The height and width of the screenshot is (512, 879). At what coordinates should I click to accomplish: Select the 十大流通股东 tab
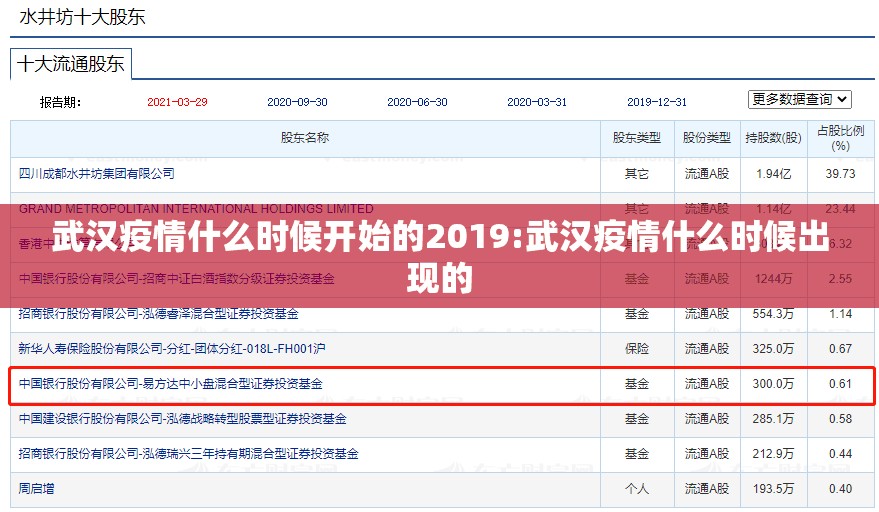pyautogui.click(x=71, y=64)
